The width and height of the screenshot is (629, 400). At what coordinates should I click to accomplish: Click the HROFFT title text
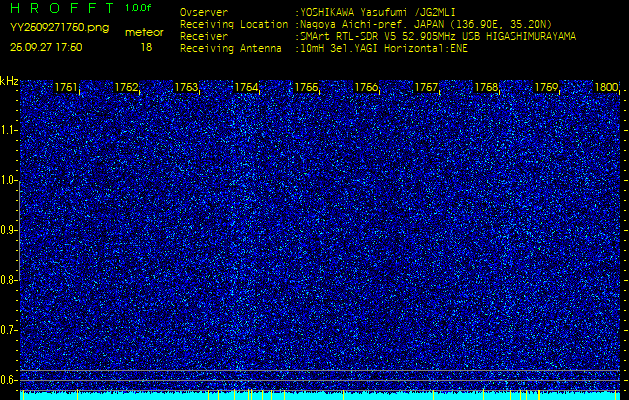point(64,8)
